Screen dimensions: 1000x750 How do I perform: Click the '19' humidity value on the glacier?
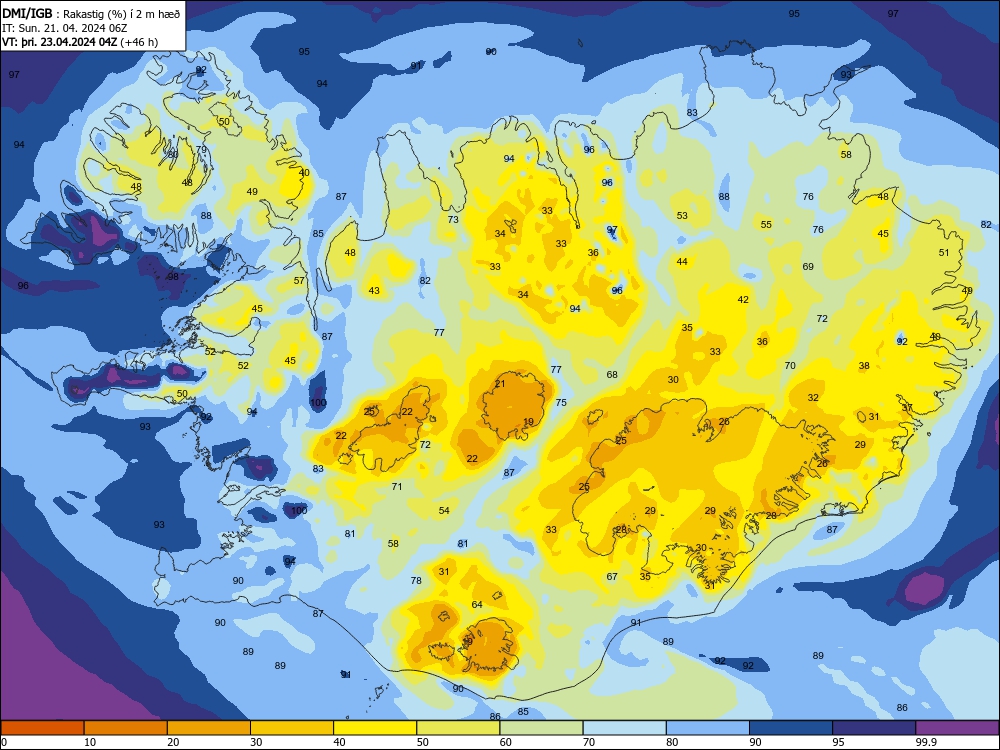[x=528, y=422]
